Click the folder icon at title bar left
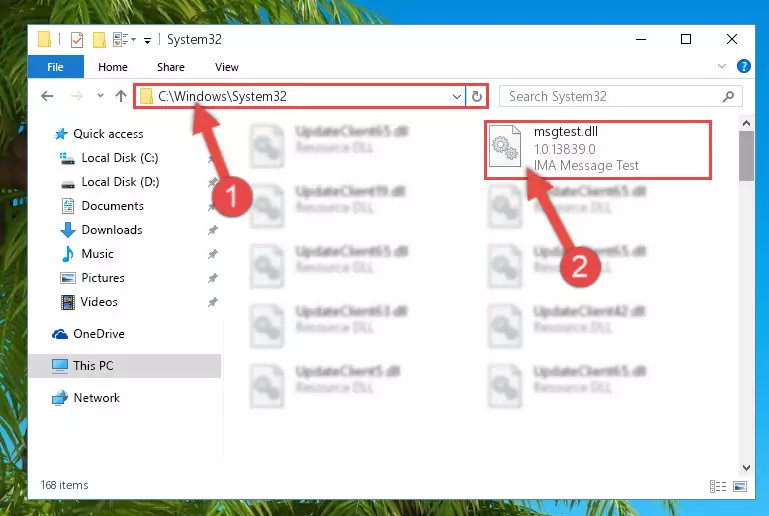This screenshot has height=516, width=769. click(44, 39)
